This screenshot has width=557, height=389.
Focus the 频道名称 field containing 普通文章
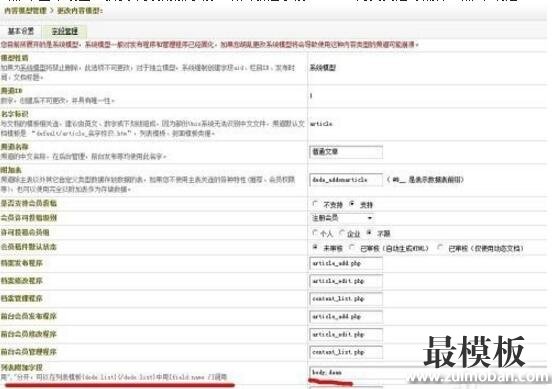(346, 152)
